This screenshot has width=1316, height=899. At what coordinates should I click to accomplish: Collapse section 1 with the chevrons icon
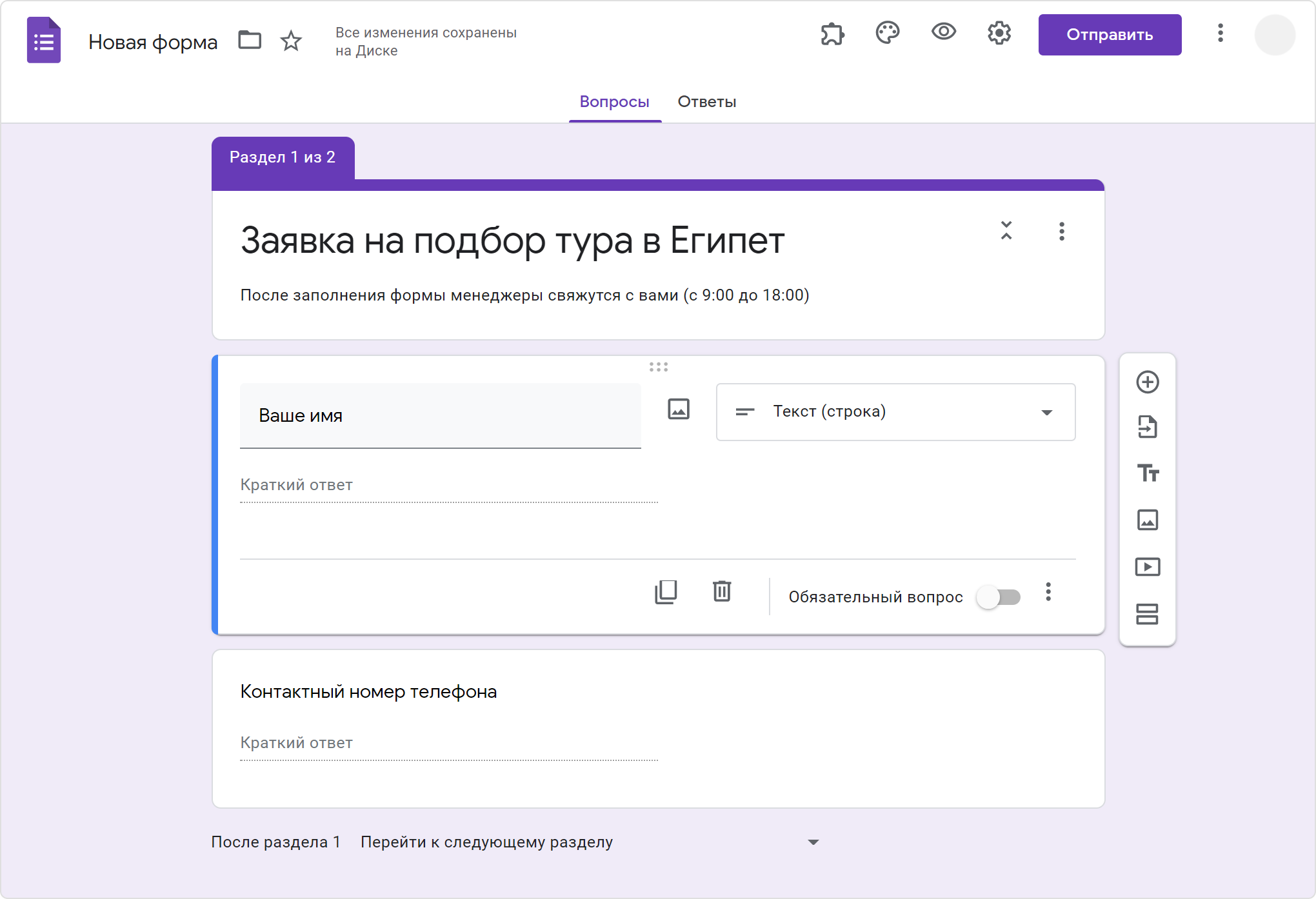coord(1006,230)
